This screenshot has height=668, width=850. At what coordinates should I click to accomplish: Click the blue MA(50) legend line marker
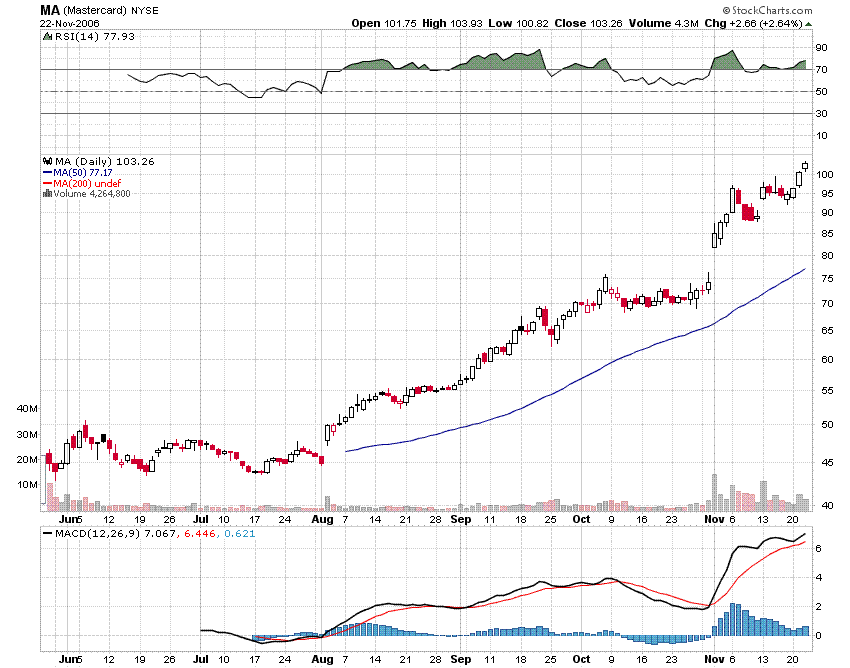pyautogui.click(x=48, y=173)
